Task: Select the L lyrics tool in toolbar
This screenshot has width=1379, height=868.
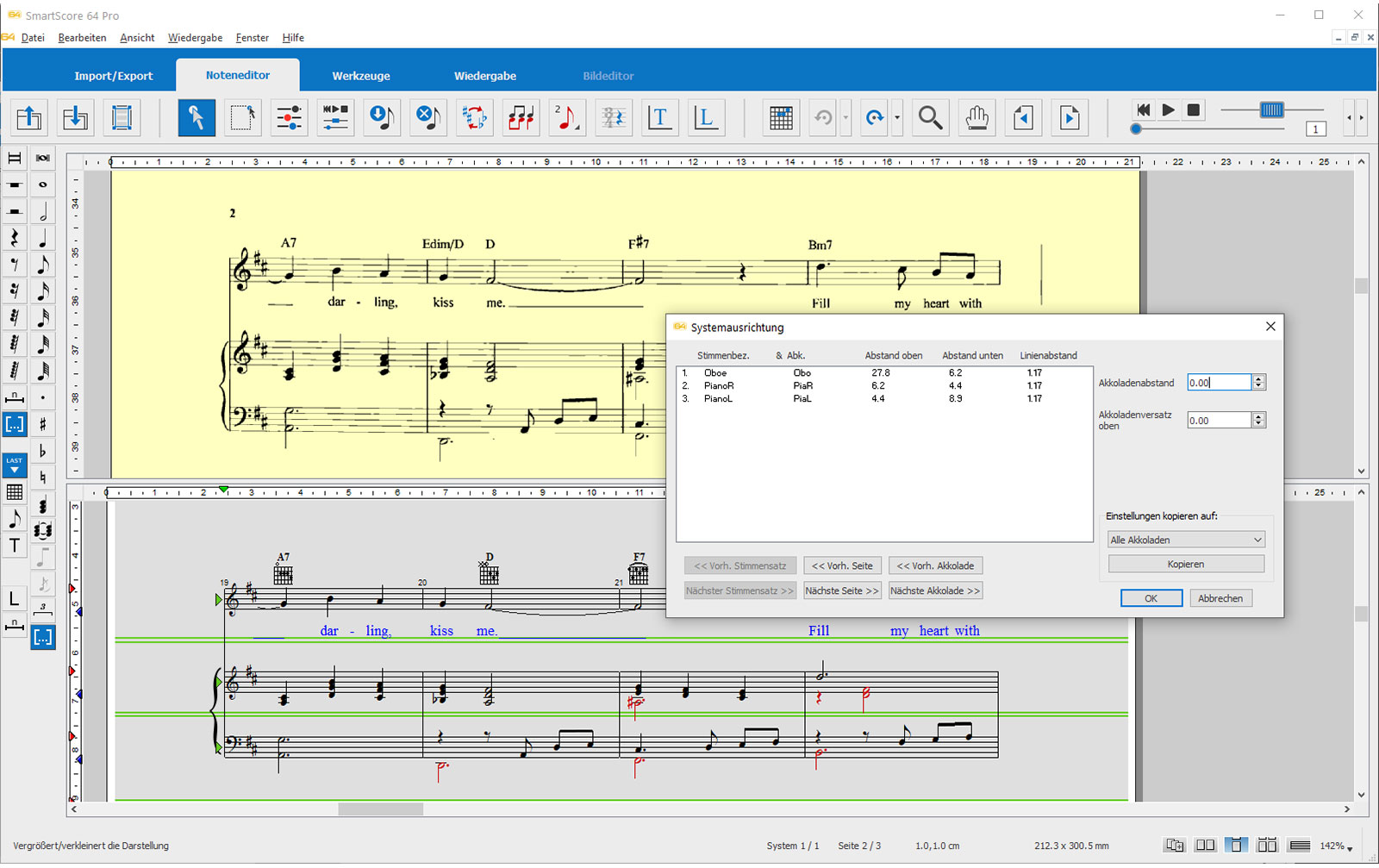Action: click(706, 117)
